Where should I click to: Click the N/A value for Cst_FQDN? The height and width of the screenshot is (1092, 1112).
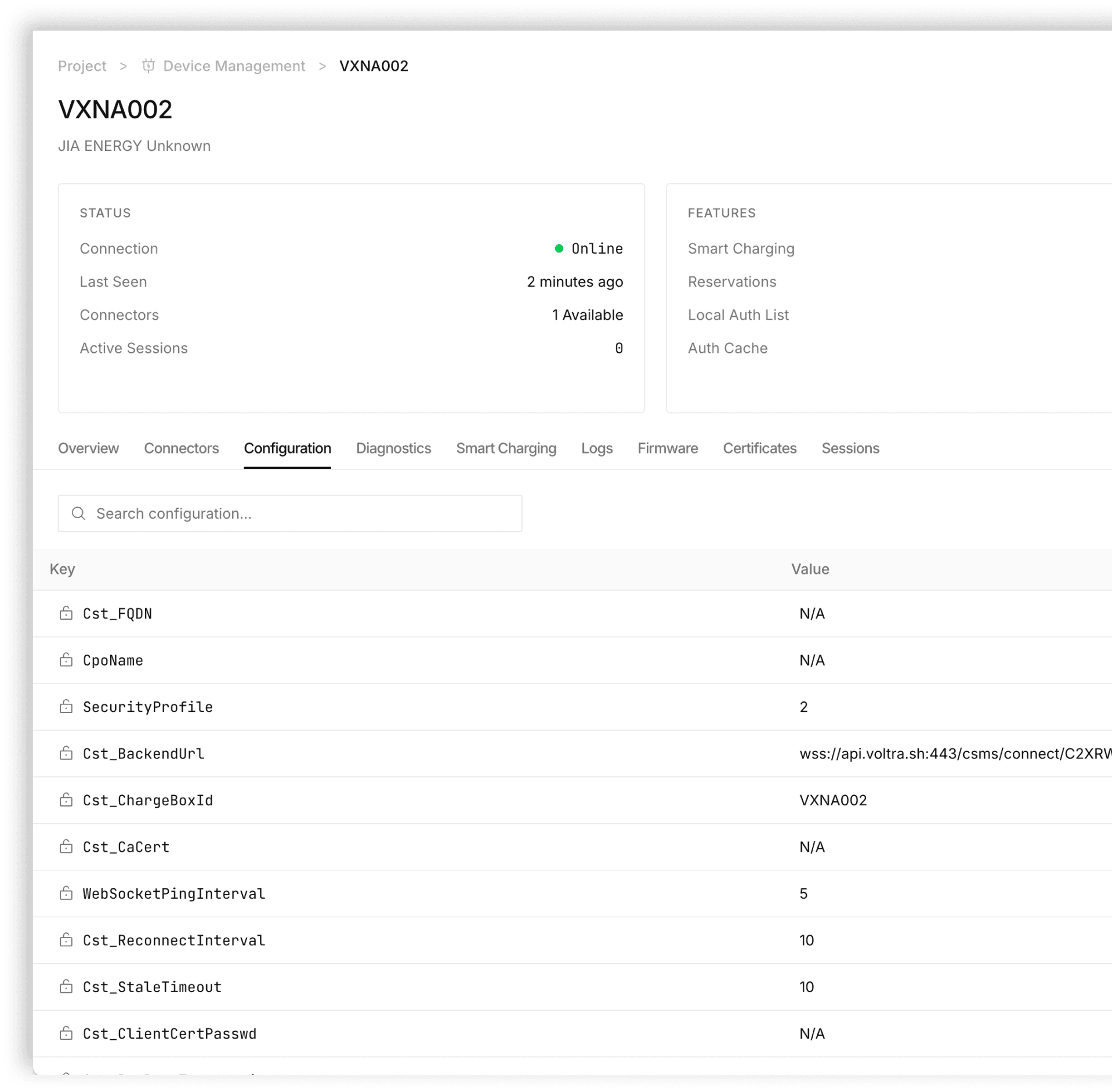coord(812,613)
